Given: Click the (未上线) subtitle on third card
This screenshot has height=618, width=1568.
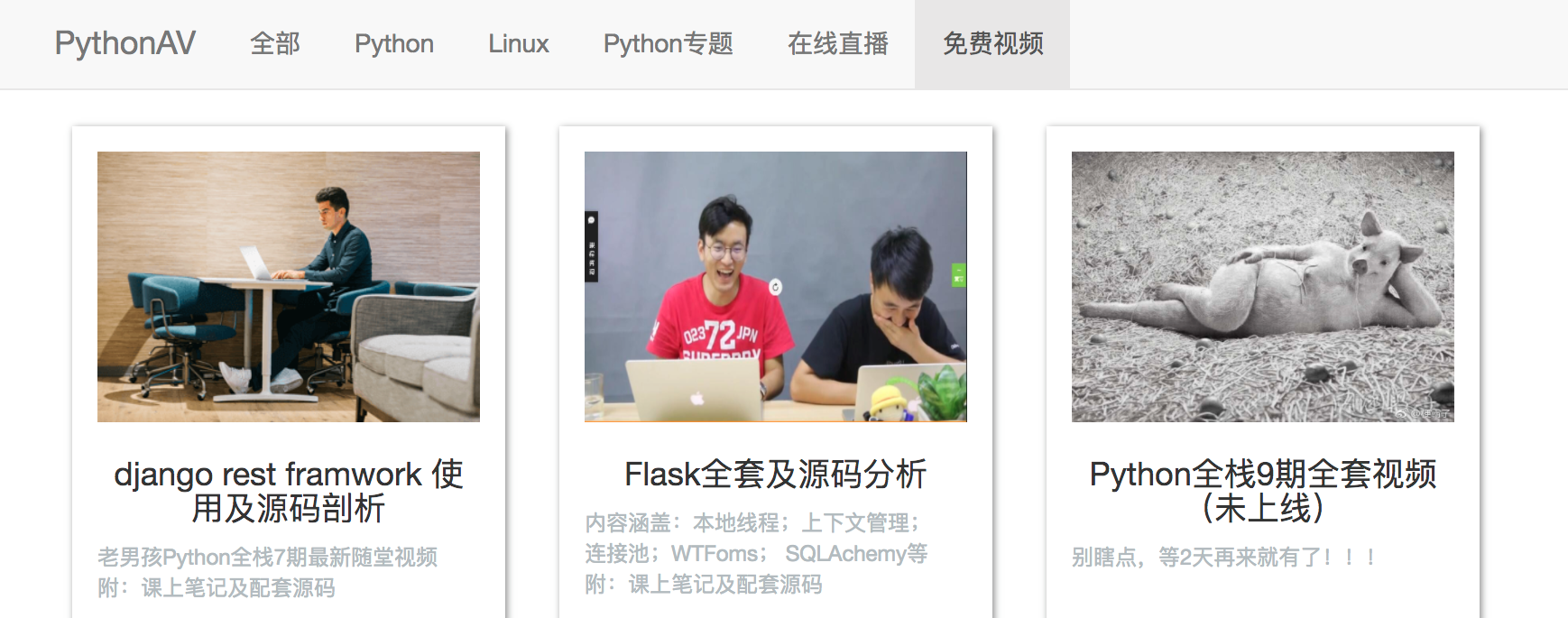Looking at the screenshot, I should [x=1263, y=508].
